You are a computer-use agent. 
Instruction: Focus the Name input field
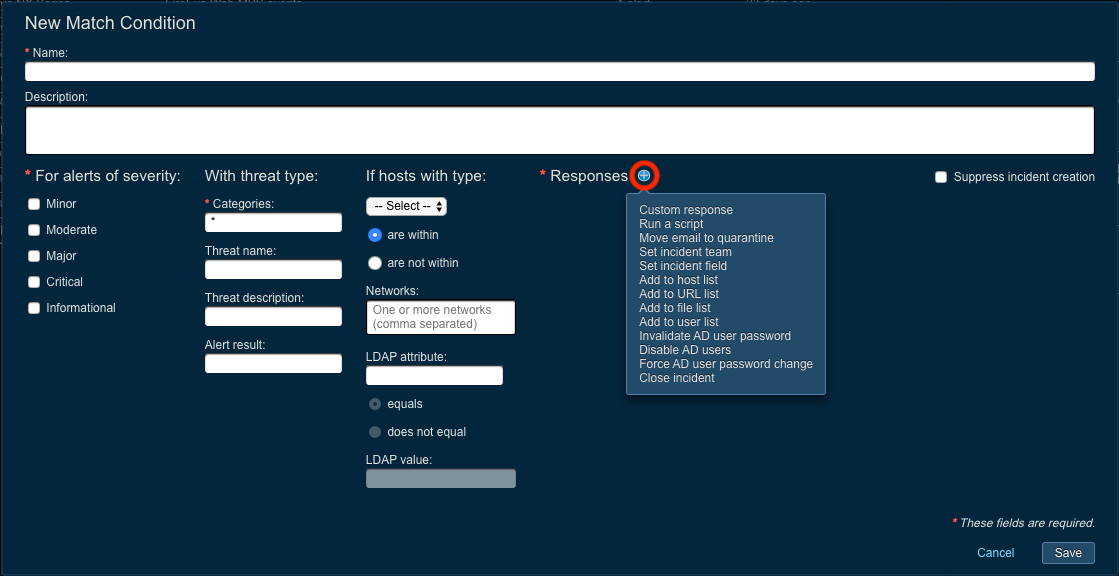[x=559, y=72]
